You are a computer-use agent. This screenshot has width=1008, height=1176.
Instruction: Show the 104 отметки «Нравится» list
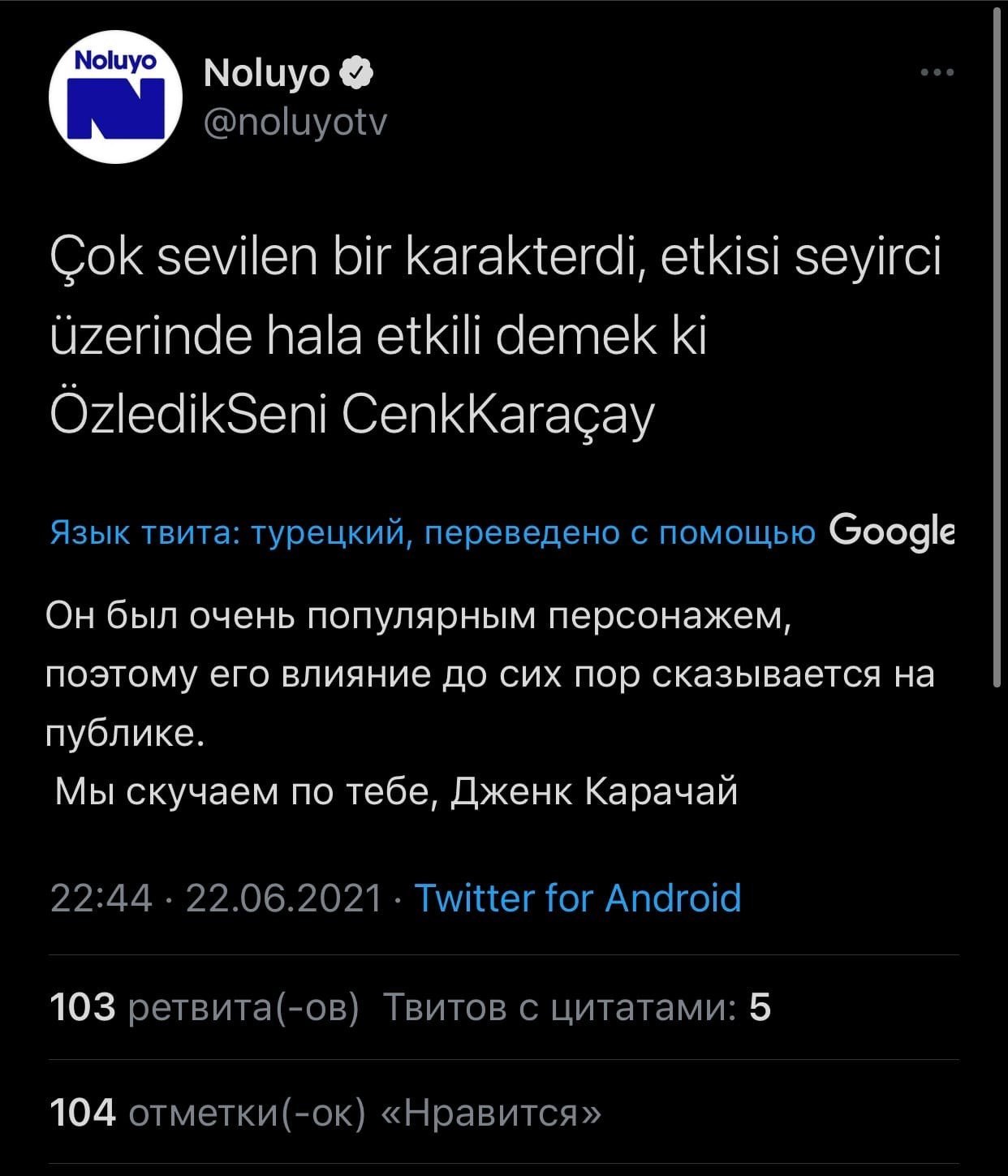pos(325,1112)
